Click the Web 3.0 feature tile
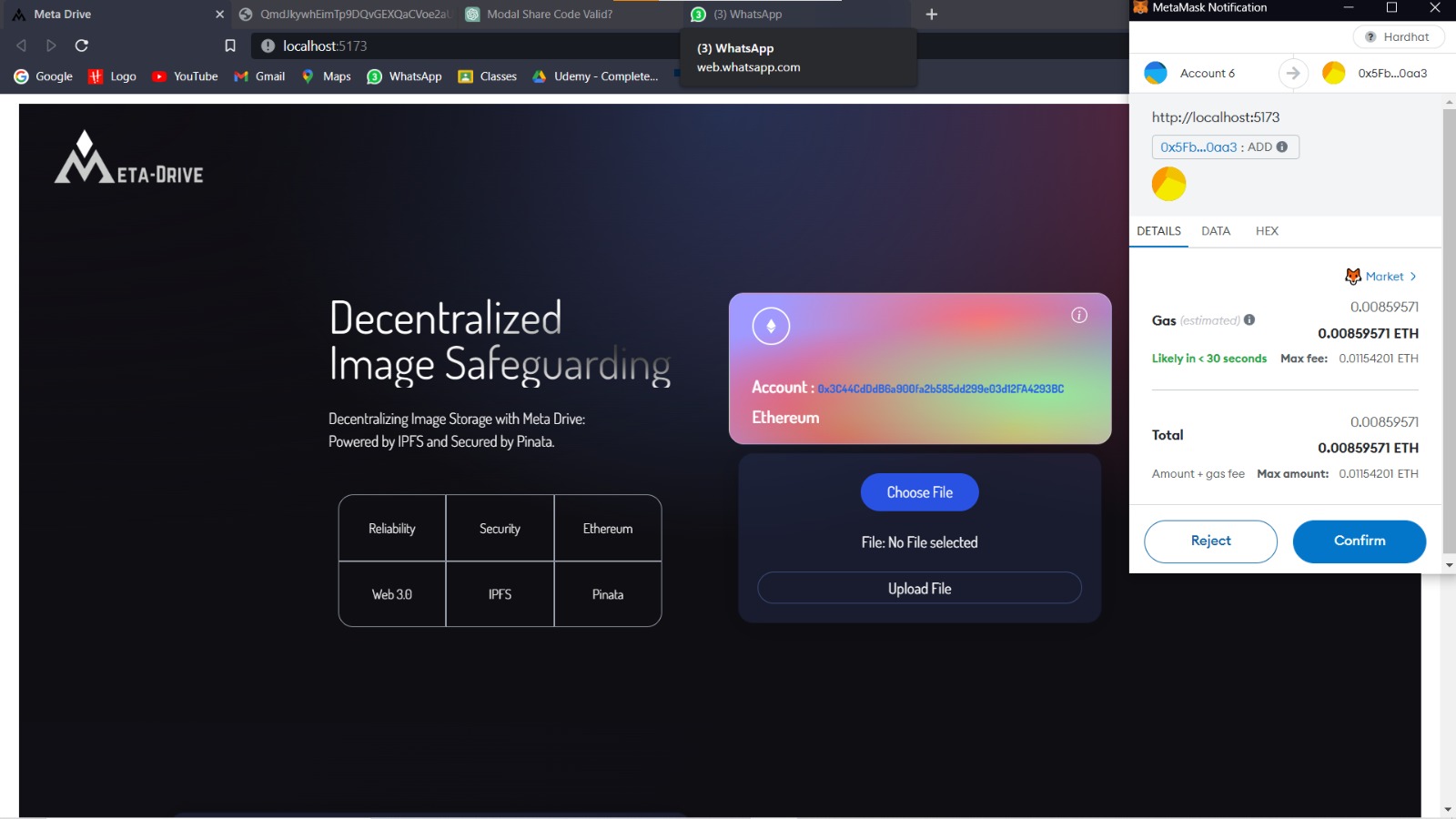The image size is (1456, 819). [x=392, y=594]
